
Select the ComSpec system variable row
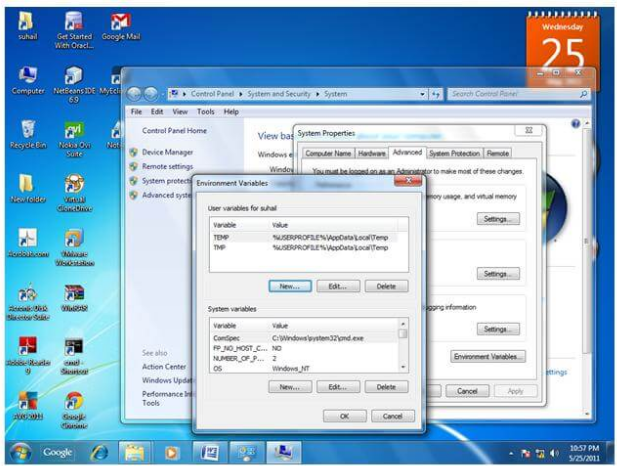point(305,338)
